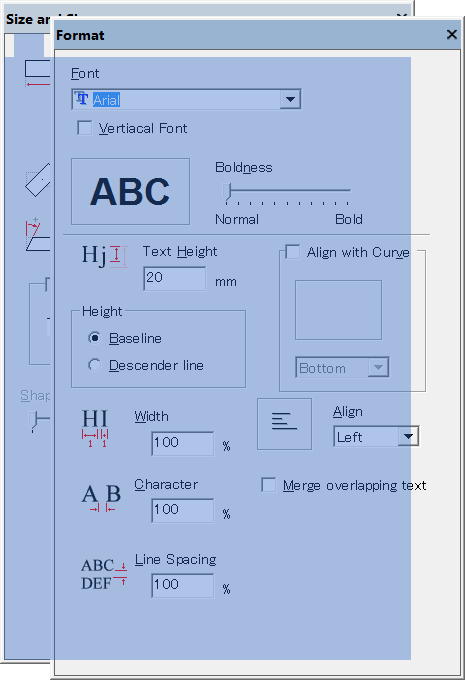Toggle the Align with Curve checkbox
The image size is (465, 680).
(x=293, y=252)
